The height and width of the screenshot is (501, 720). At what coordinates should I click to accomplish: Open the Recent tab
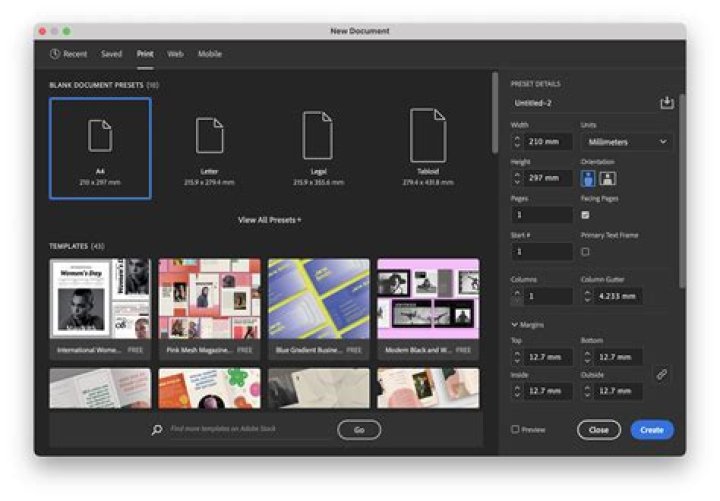(68, 54)
